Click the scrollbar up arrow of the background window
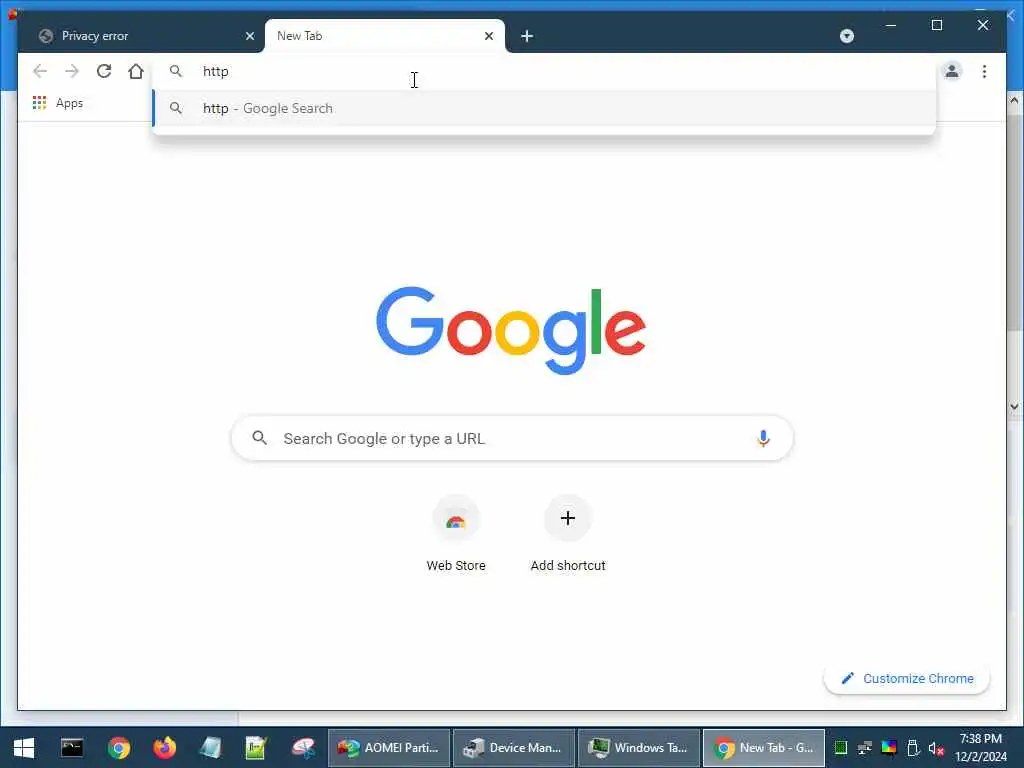 point(1014,101)
